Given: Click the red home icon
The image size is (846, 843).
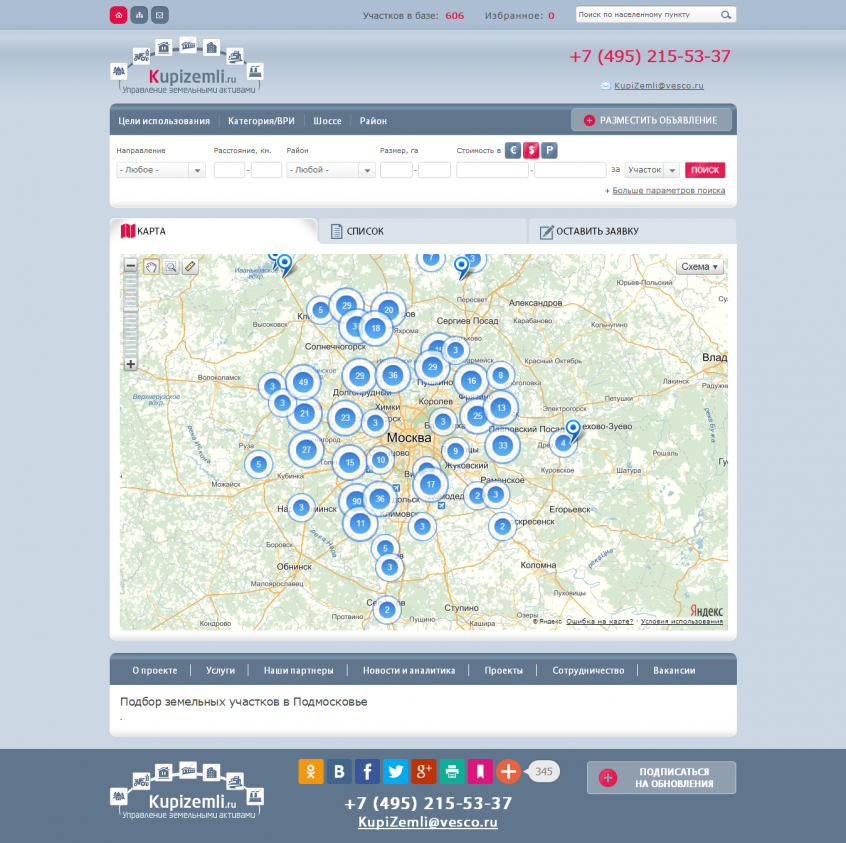Looking at the screenshot, I should pos(119,15).
